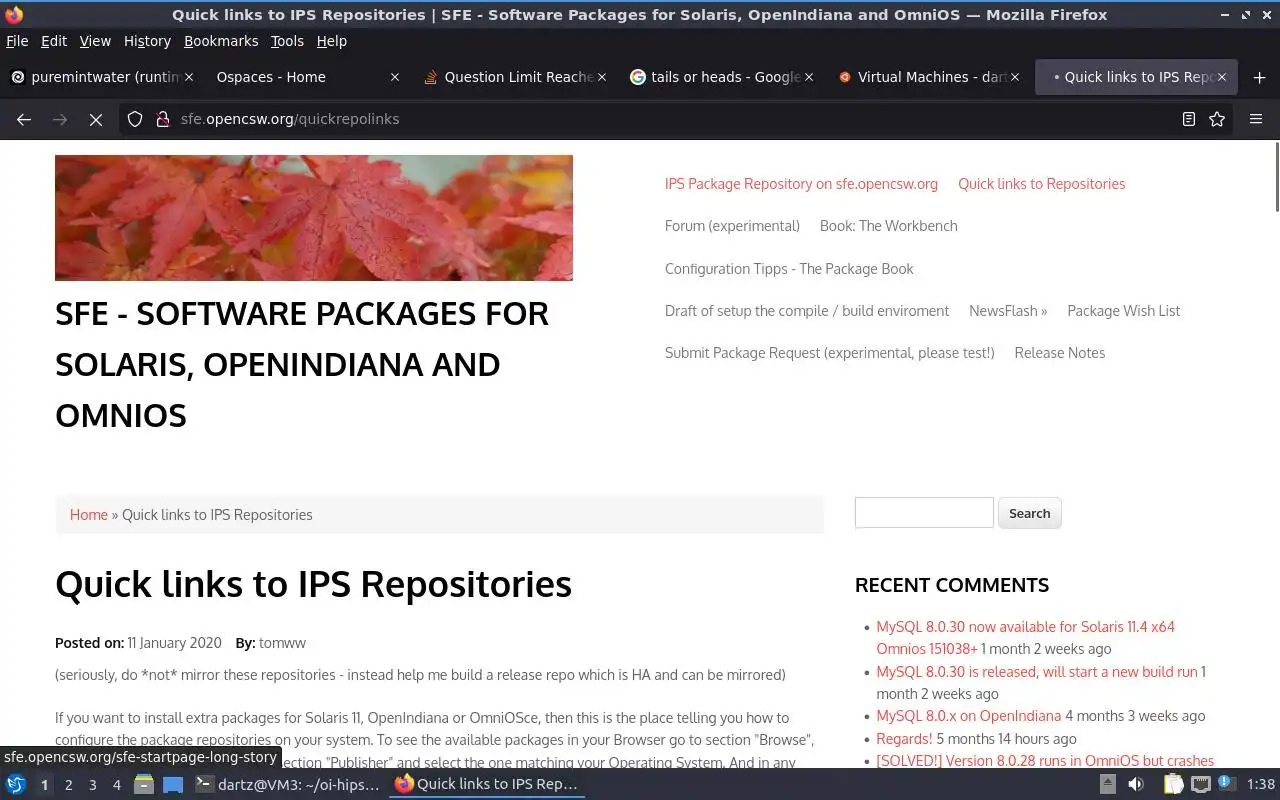Image resolution: width=1280 pixels, height=800 pixels.
Task: Open the Submit Package Request link
Action: [829, 353]
